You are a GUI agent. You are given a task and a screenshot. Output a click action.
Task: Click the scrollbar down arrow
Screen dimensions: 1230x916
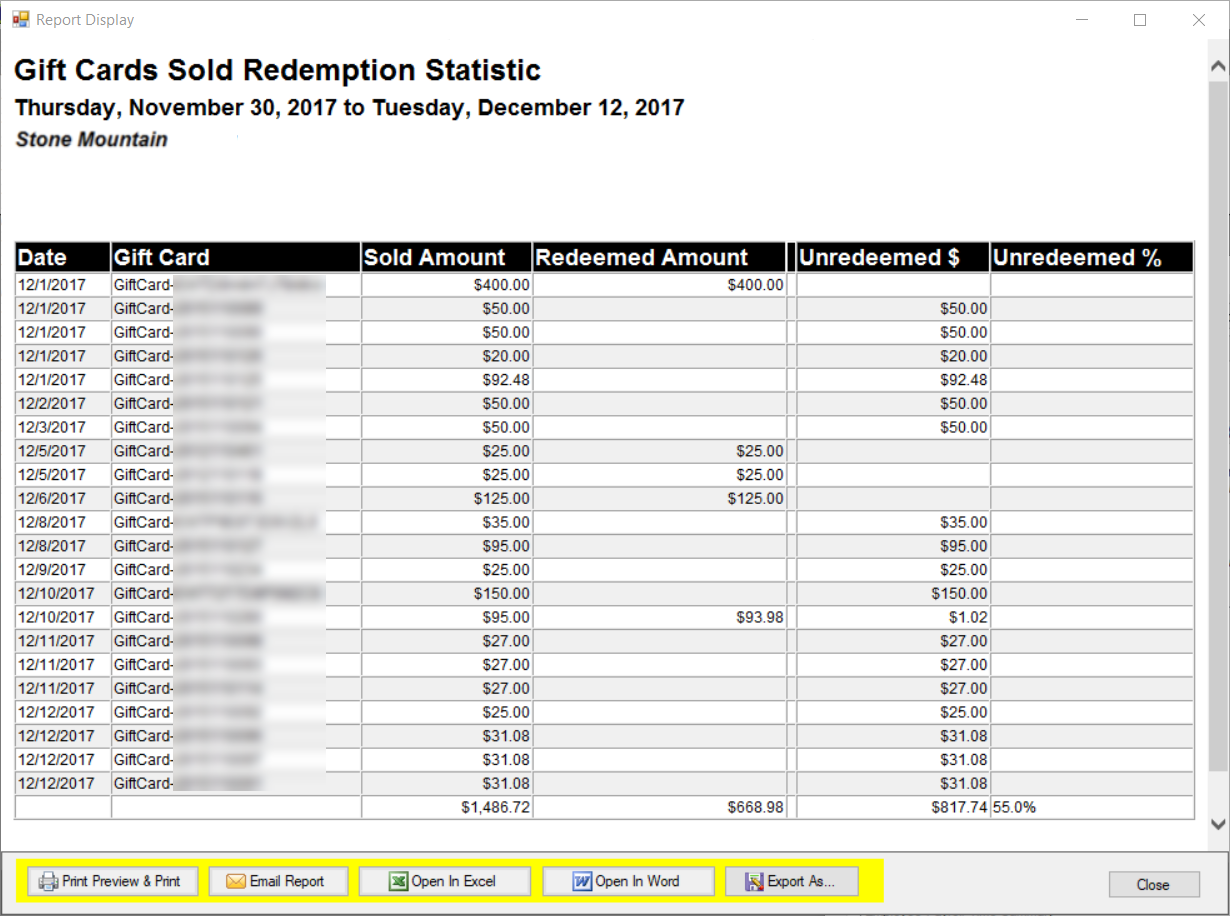tap(1218, 824)
